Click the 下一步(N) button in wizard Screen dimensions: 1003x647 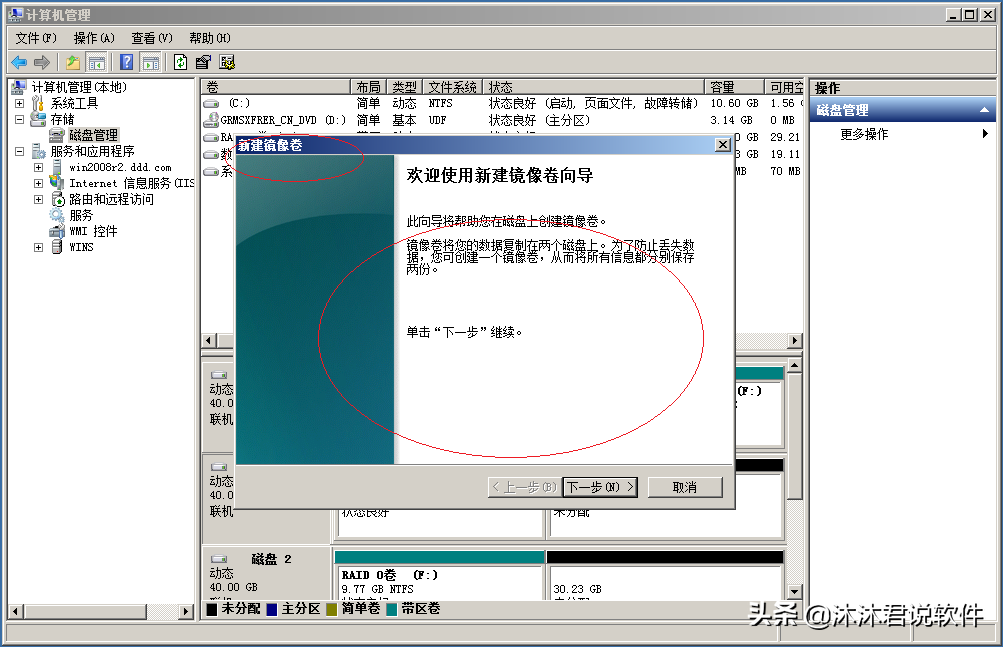click(x=600, y=487)
